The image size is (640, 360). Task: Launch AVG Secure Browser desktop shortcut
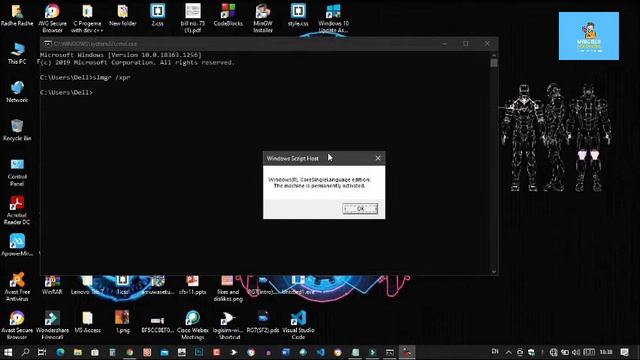click(x=52, y=18)
